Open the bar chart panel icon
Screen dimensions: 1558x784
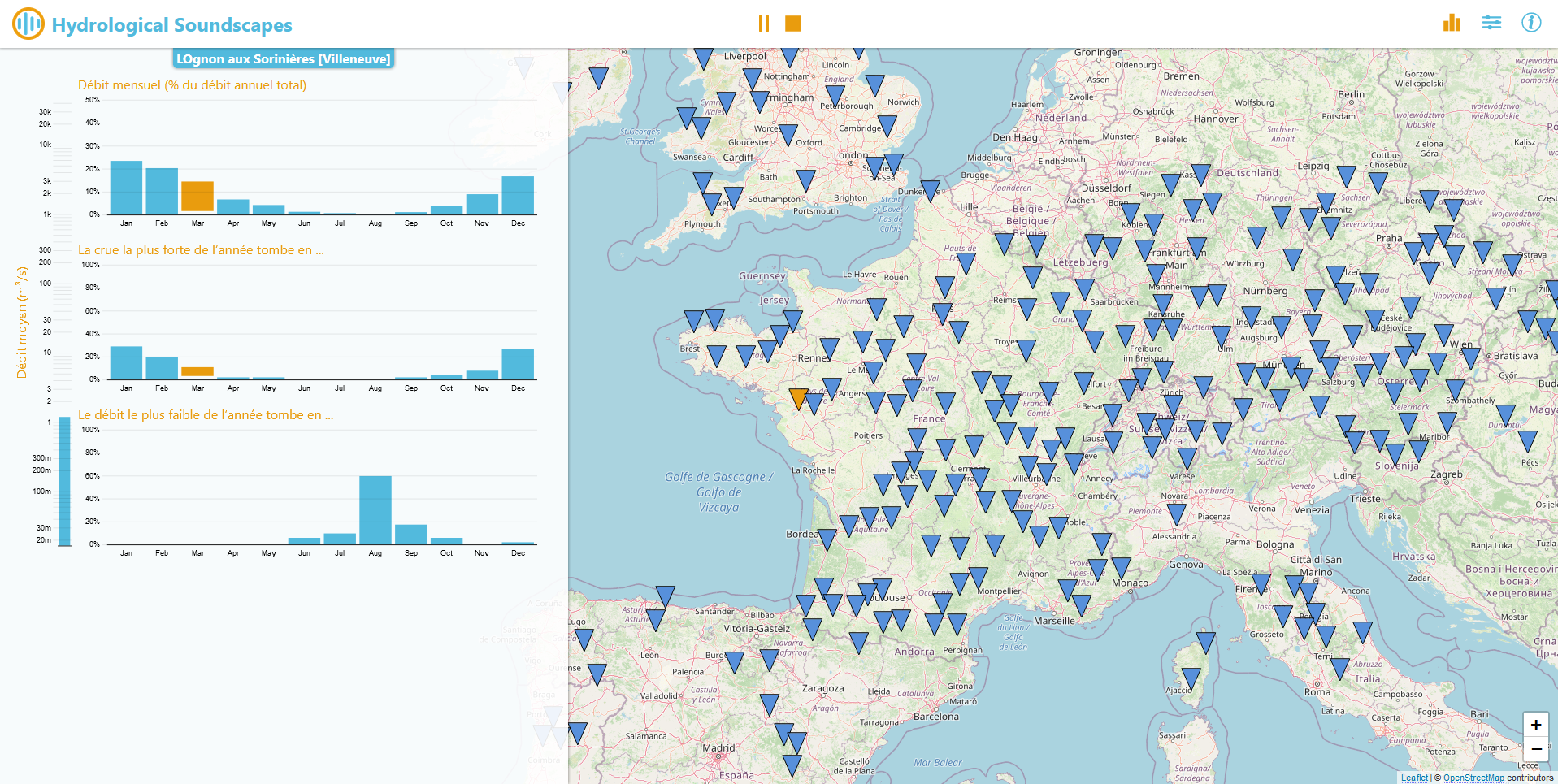click(1452, 23)
